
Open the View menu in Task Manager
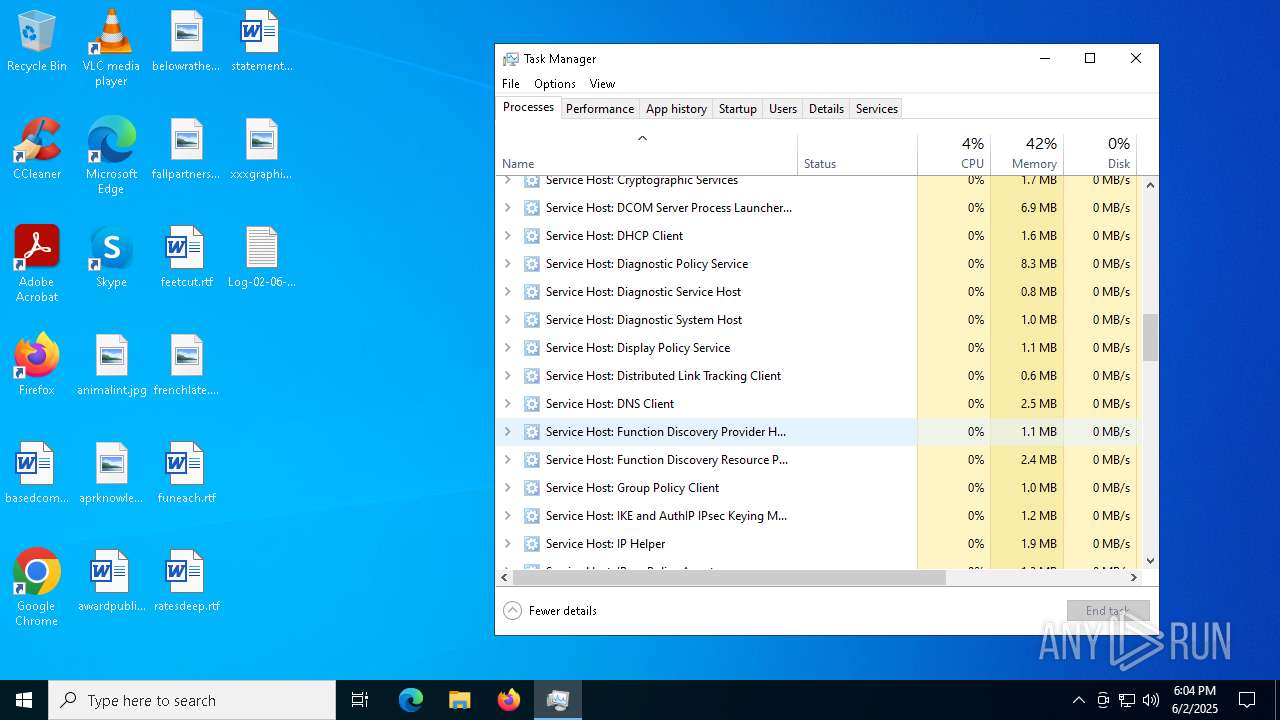[602, 84]
